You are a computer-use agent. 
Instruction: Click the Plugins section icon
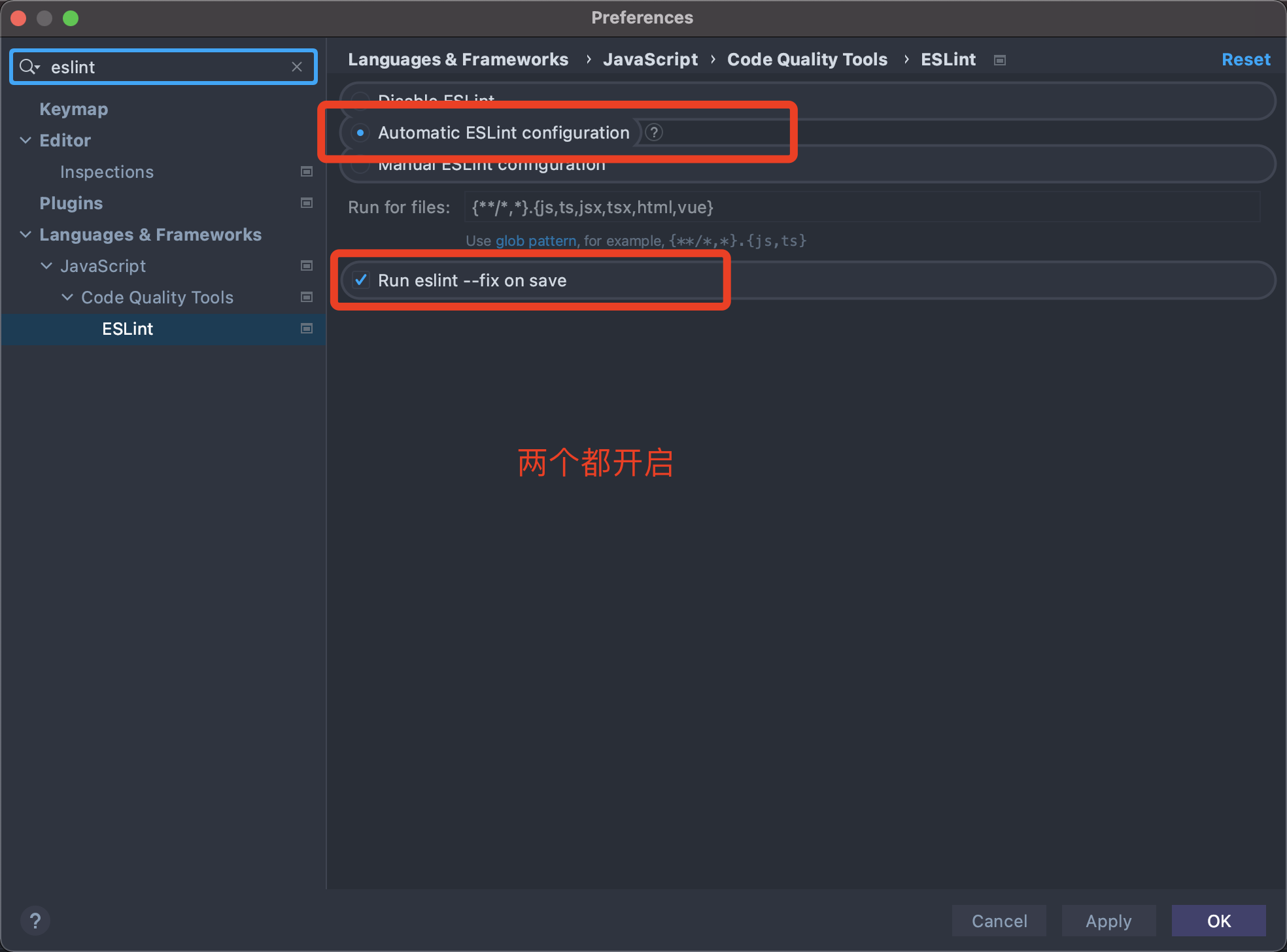(307, 203)
